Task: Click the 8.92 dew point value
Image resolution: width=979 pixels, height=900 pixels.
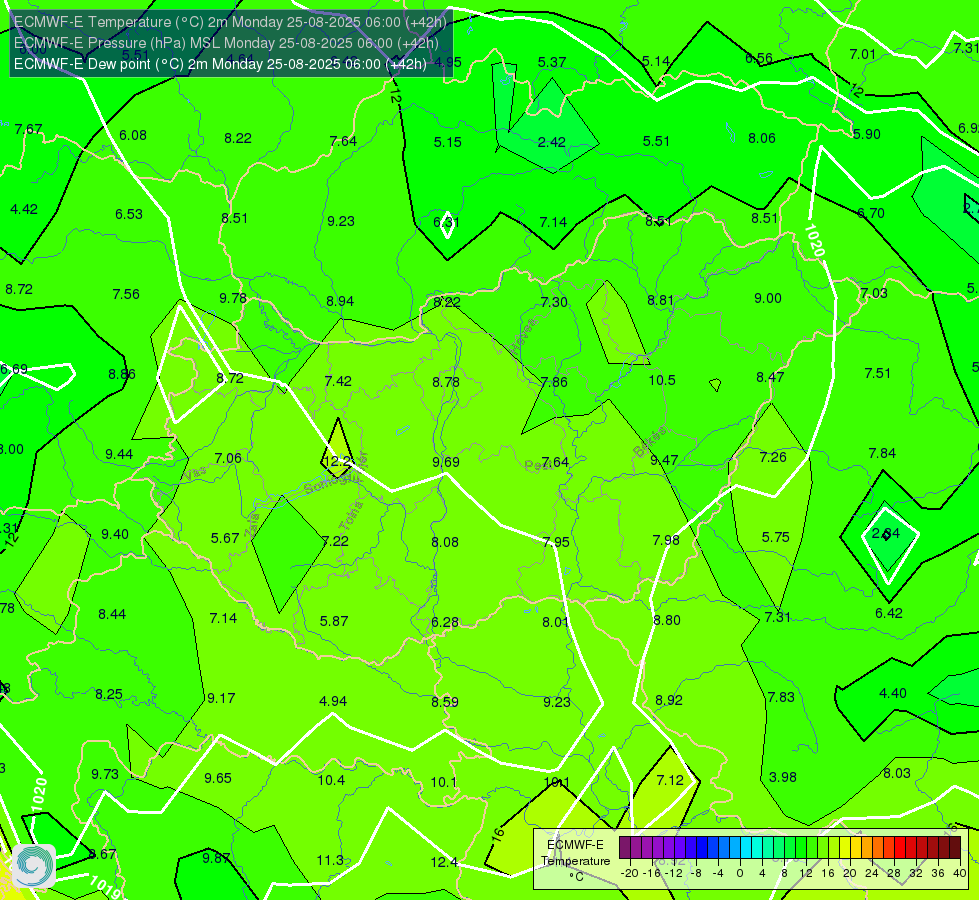Action: tap(669, 700)
